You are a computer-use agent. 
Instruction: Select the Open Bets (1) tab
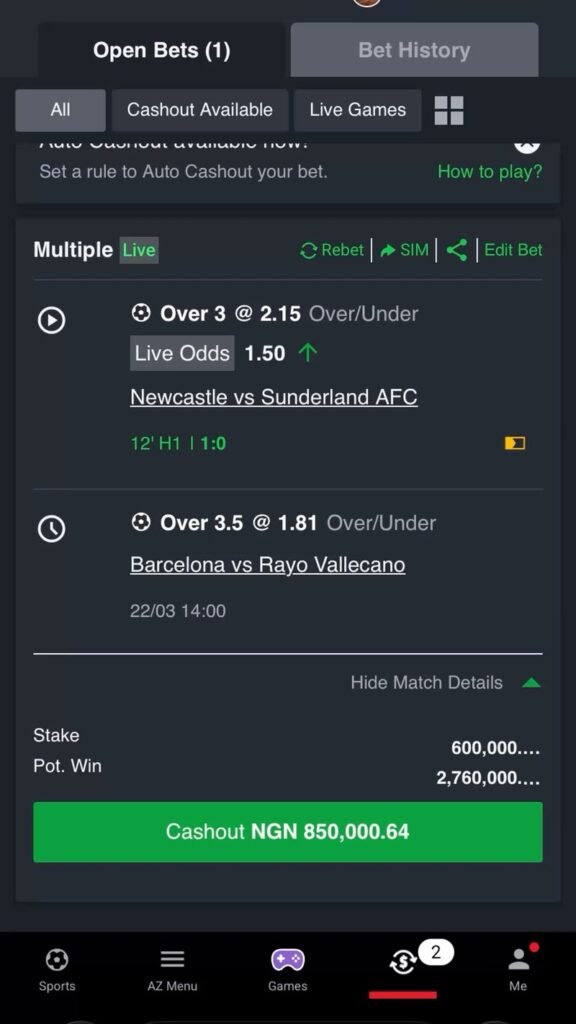coord(161,50)
